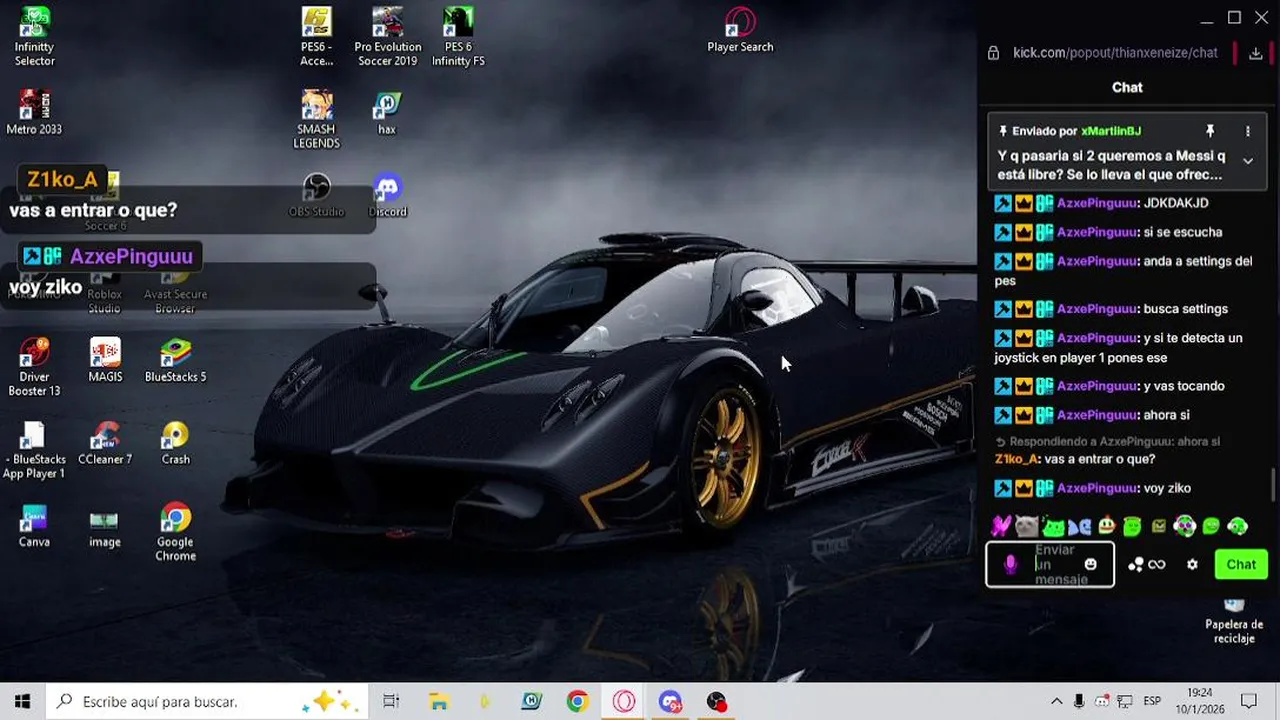Show hidden system tray icons
Image resolution: width=1280 pixels, height=720 pixels.
pyautogui.click(x=1056, y=702)
